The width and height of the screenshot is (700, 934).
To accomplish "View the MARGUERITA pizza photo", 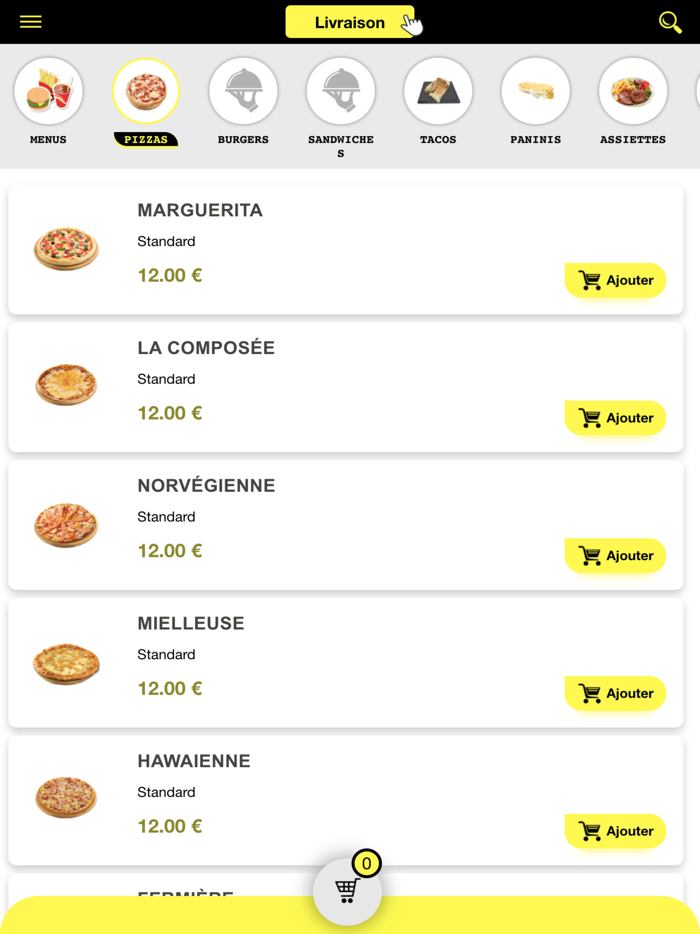I will (65, 249).
